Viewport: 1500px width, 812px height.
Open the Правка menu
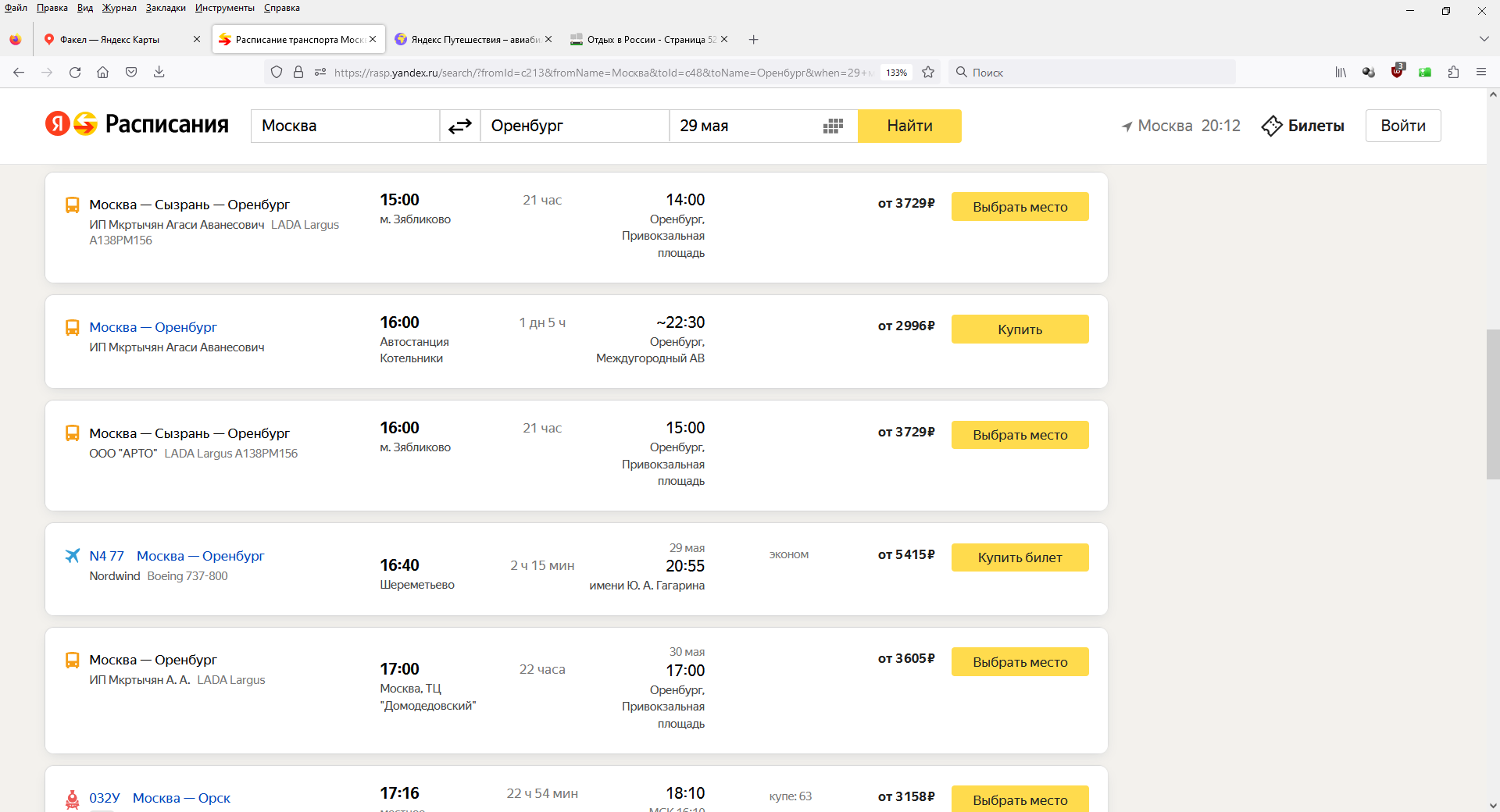(52, 8)
